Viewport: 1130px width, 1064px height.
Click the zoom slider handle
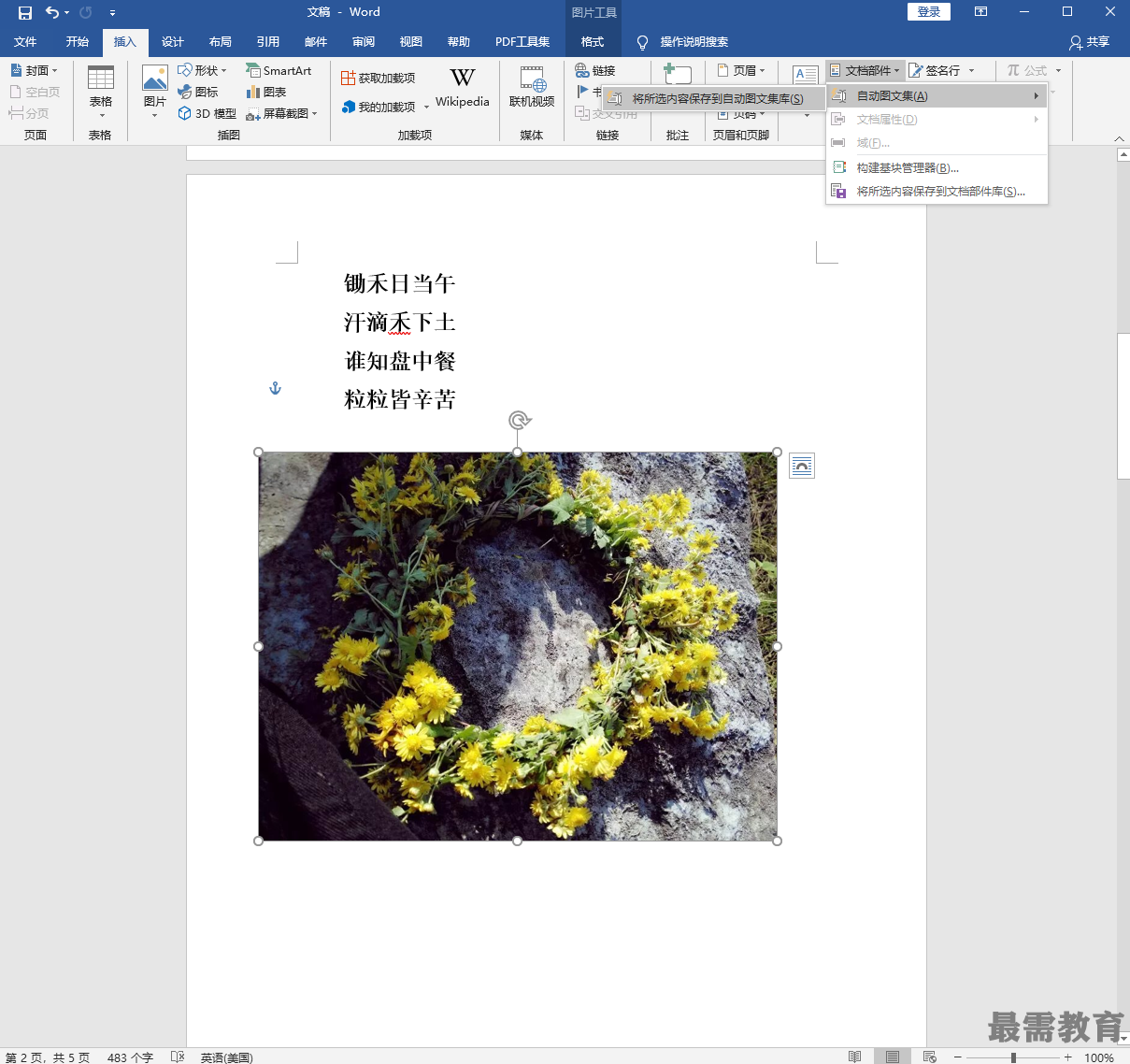[1013, 1057]
